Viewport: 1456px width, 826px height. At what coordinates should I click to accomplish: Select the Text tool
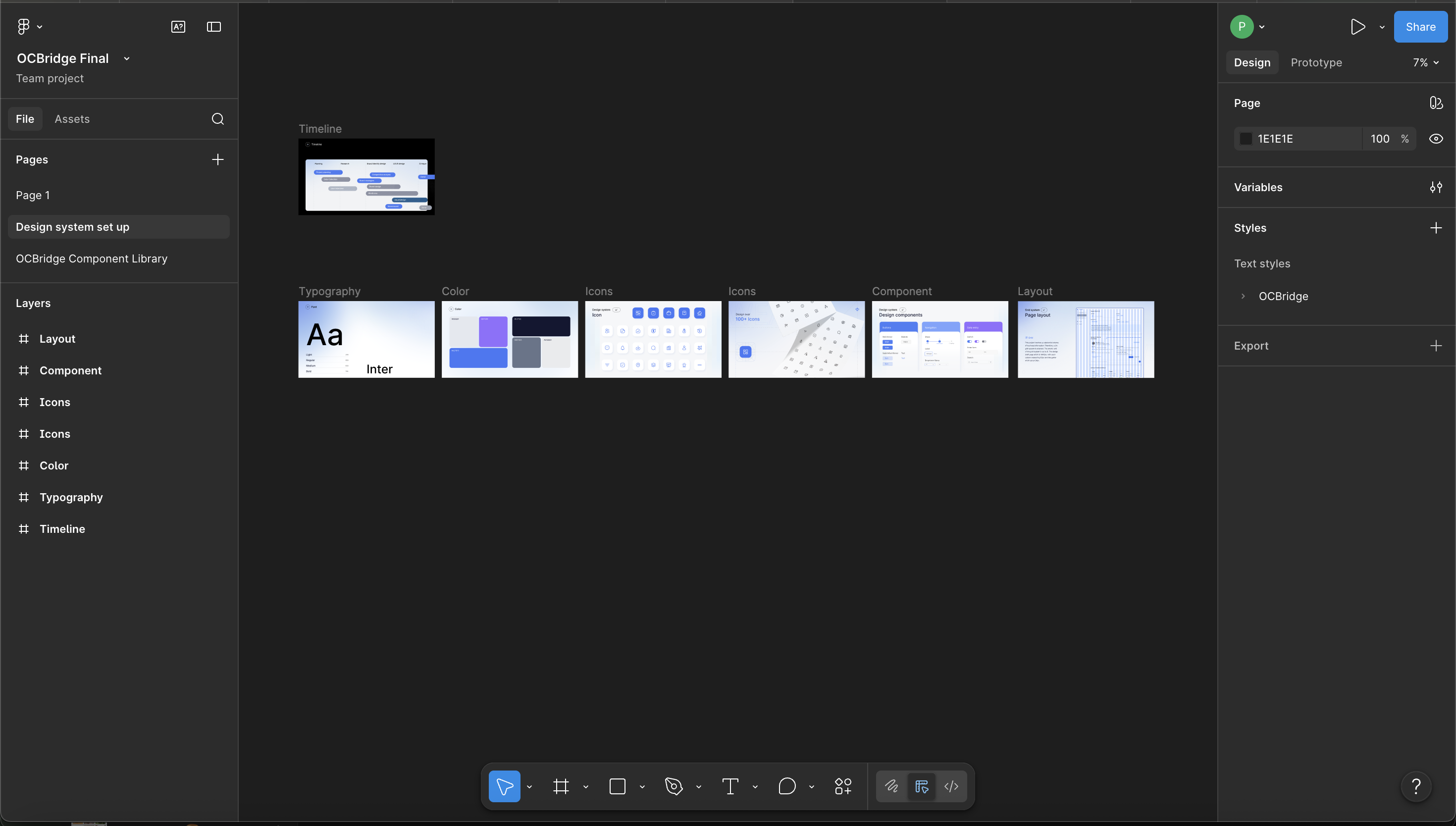[730, 786]
